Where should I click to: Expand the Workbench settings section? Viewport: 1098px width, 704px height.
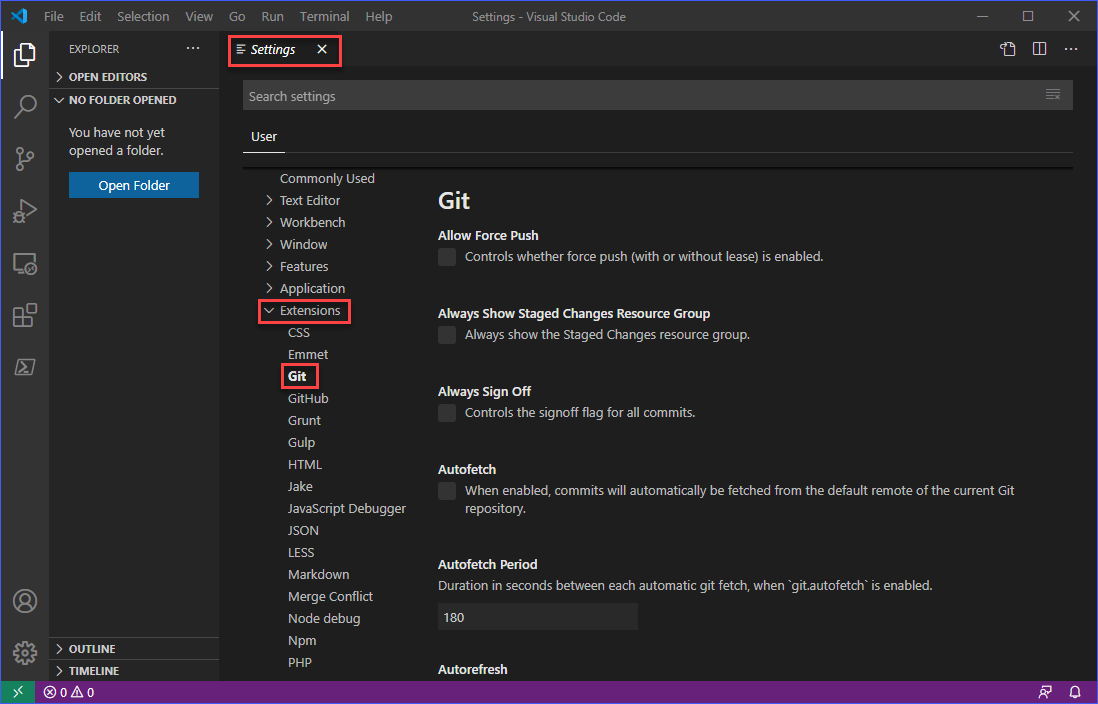[313, 221]
